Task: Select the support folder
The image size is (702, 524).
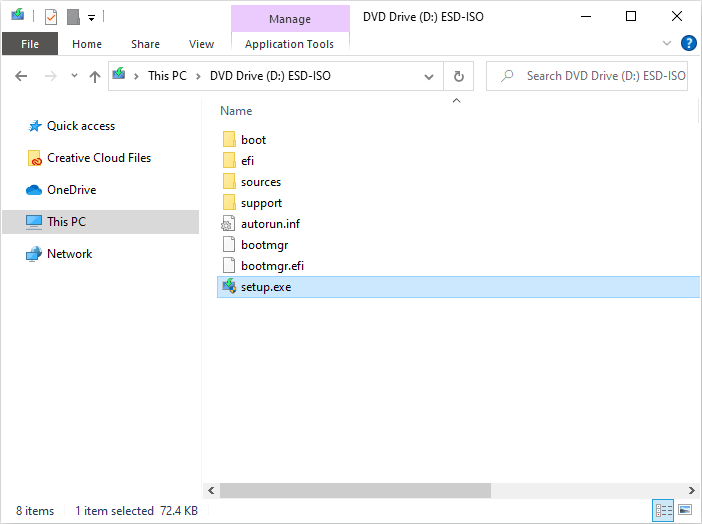Action: click(261, 203)
